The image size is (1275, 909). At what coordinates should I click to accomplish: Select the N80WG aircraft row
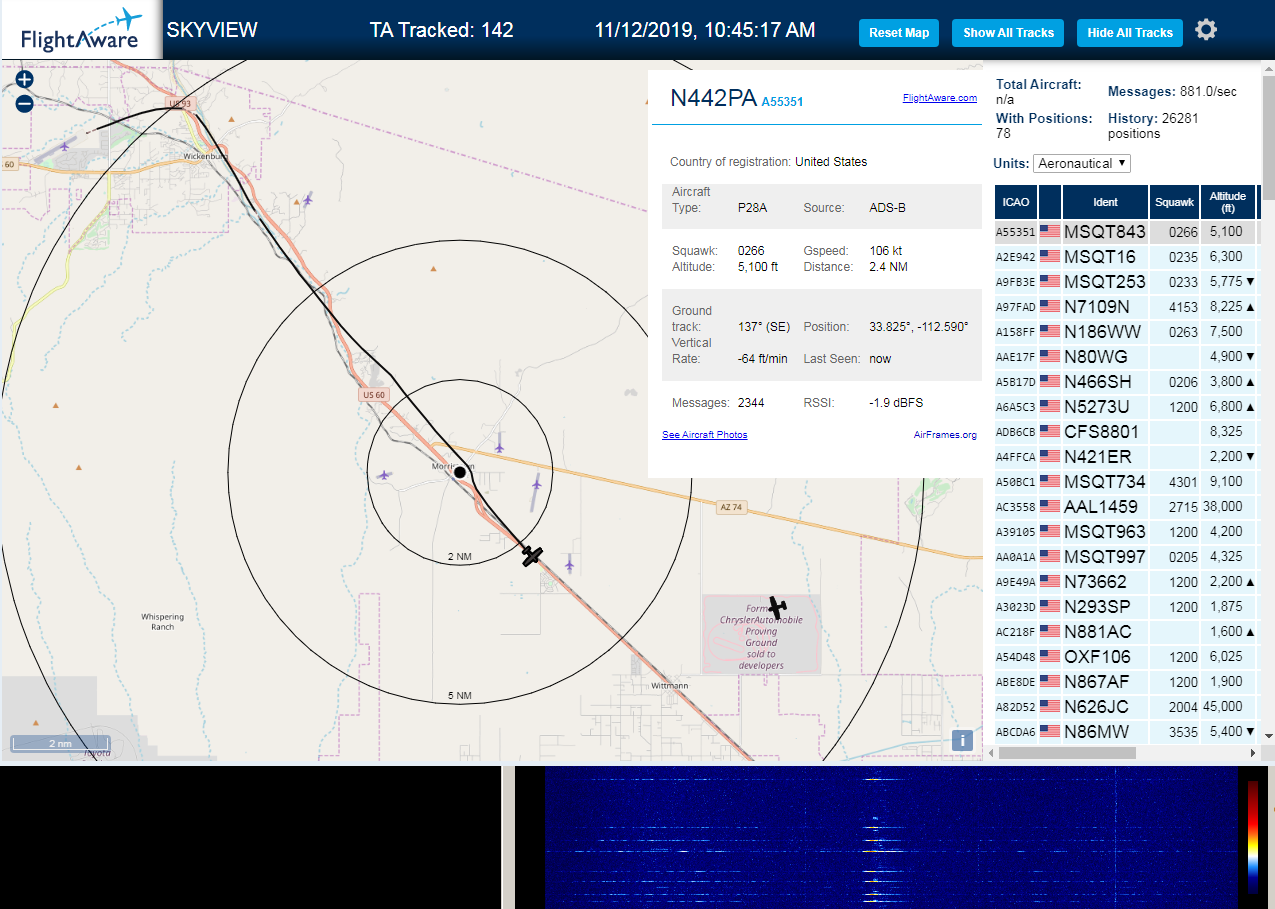pyautogui.click(x=1125, y=357)
